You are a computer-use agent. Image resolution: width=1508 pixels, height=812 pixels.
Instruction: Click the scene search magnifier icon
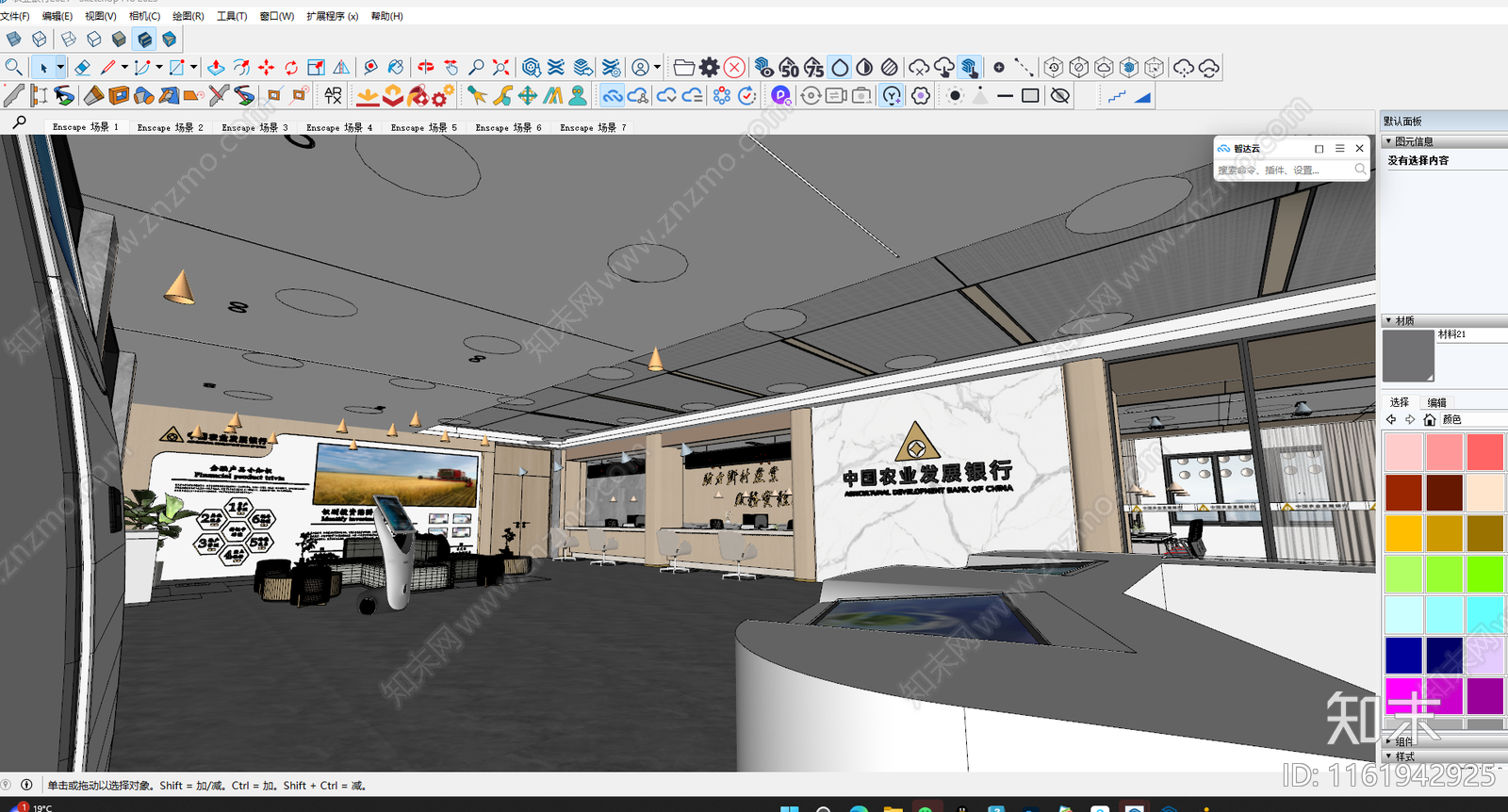(x=19, y=122)
